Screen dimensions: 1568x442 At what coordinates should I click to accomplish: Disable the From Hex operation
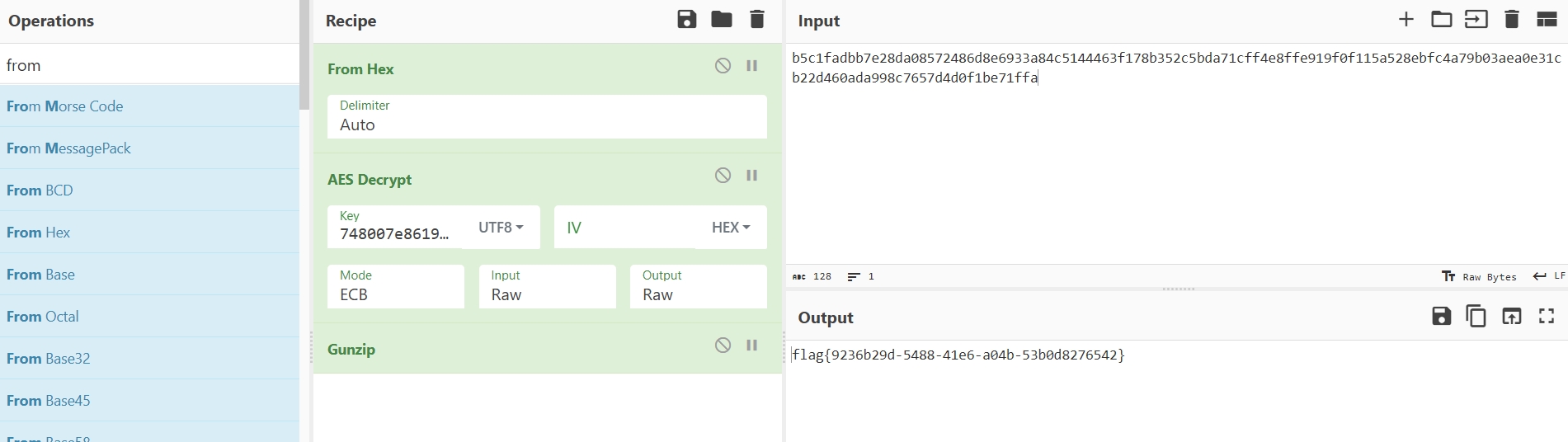tap(723, 66)
